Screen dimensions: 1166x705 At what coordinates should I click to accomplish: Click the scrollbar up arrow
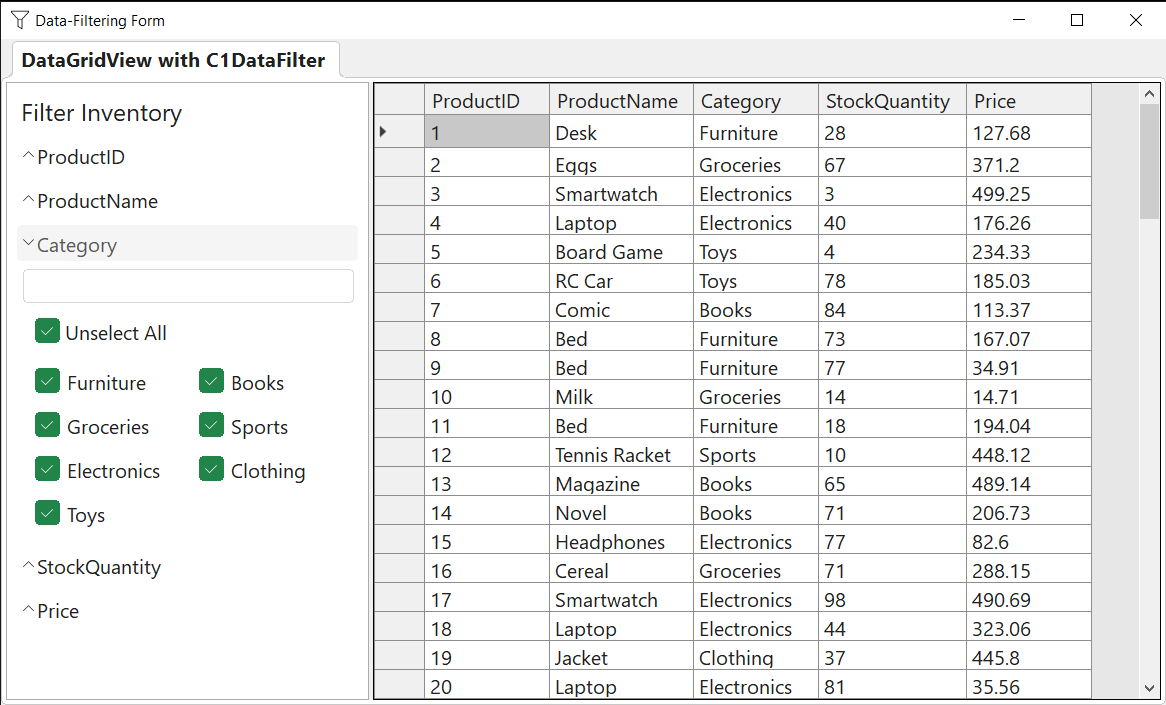tap(1149, 94)
